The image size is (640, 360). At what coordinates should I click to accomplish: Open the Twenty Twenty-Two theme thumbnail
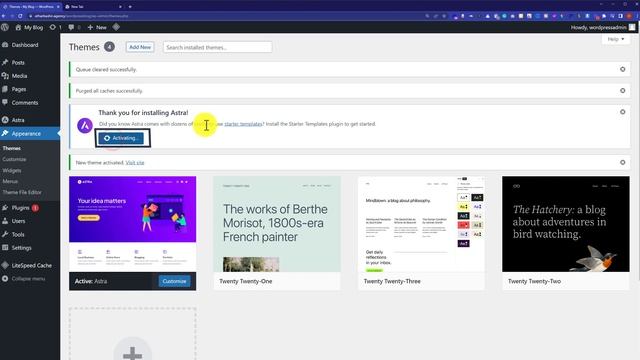566,224
